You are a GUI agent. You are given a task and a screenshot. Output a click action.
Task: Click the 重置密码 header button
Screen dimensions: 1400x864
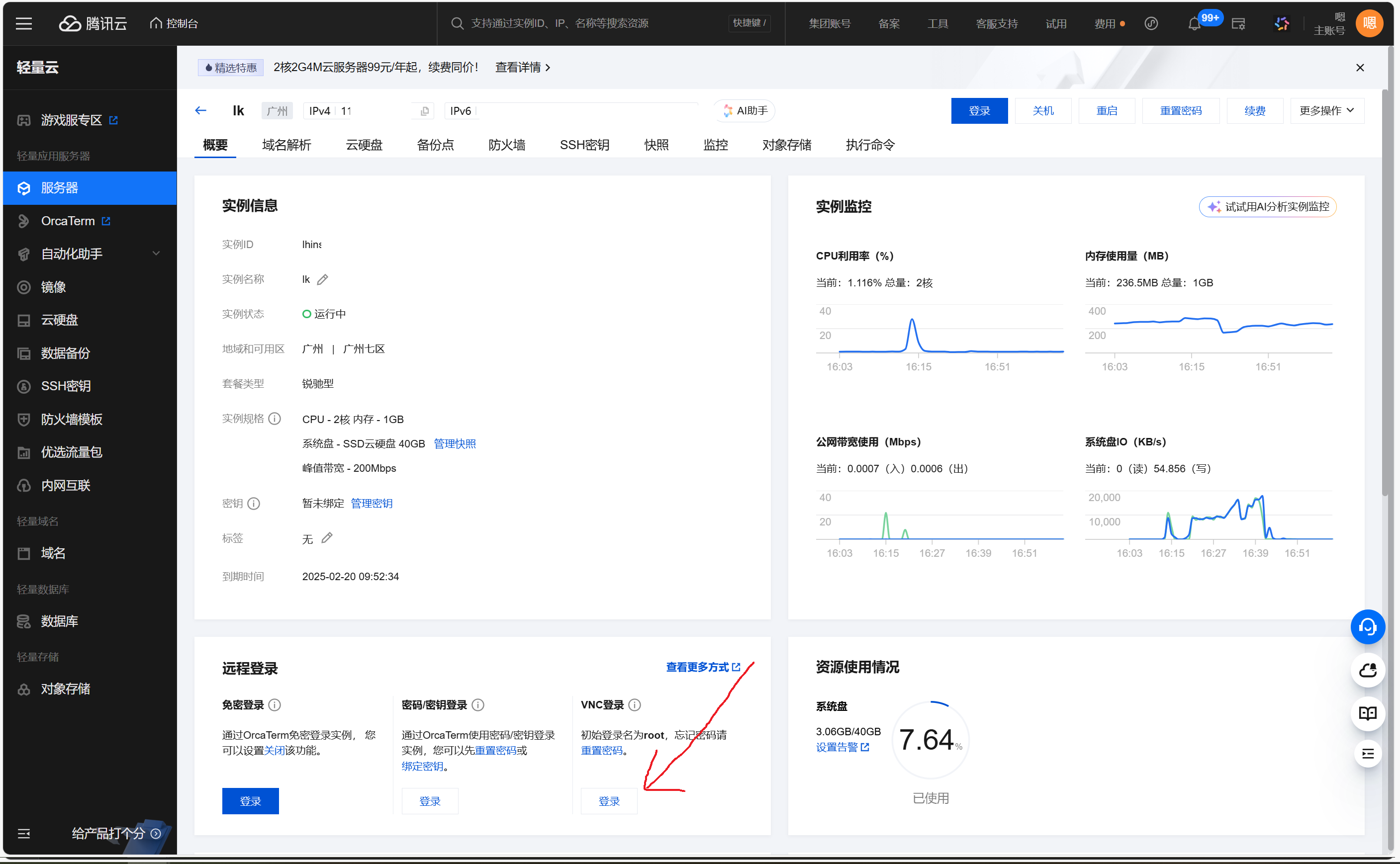coord(1181,111)
